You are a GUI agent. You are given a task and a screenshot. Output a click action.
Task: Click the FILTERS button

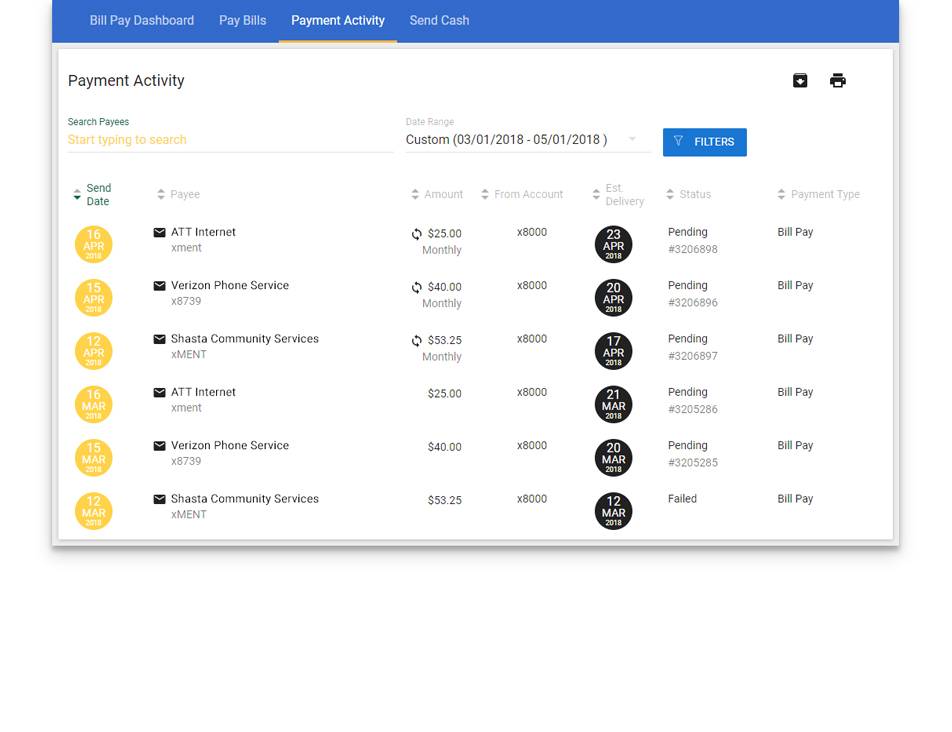pyautogui.click(x=704, y=142)
